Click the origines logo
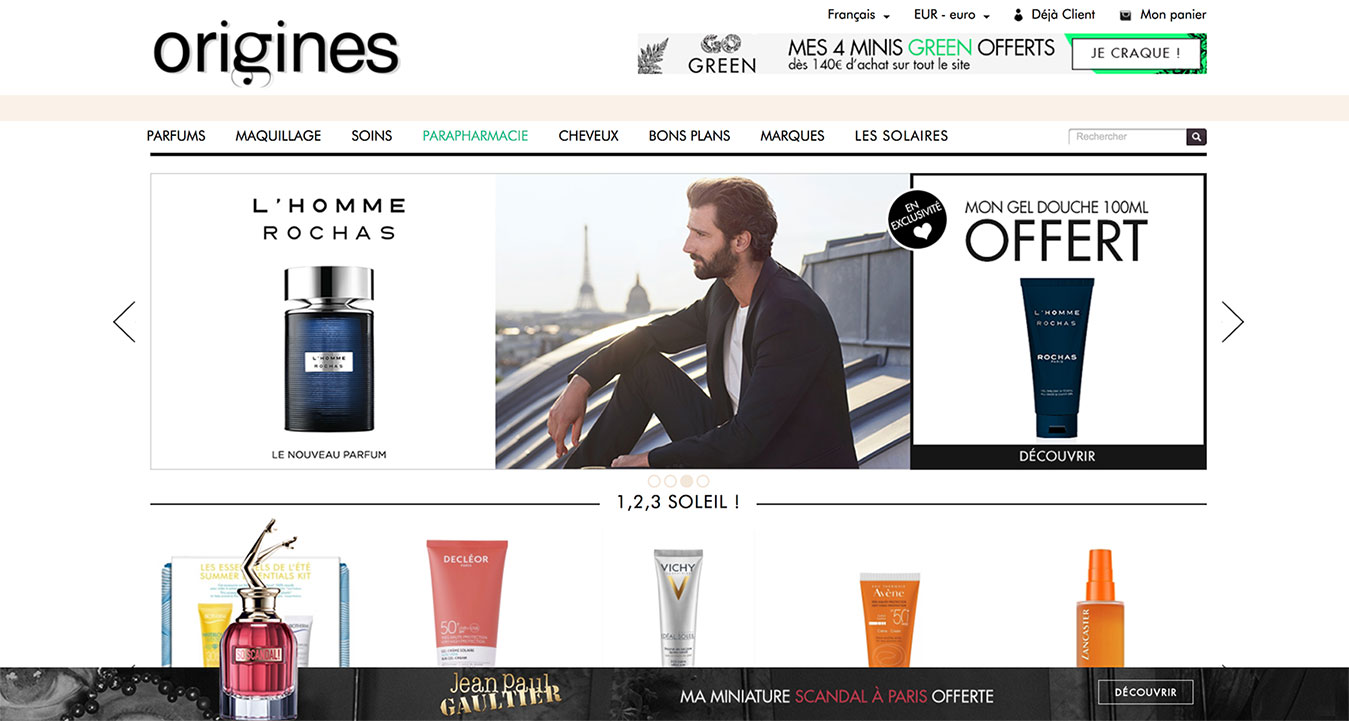This screenshot has width=1349, height=721. (276, 52)
